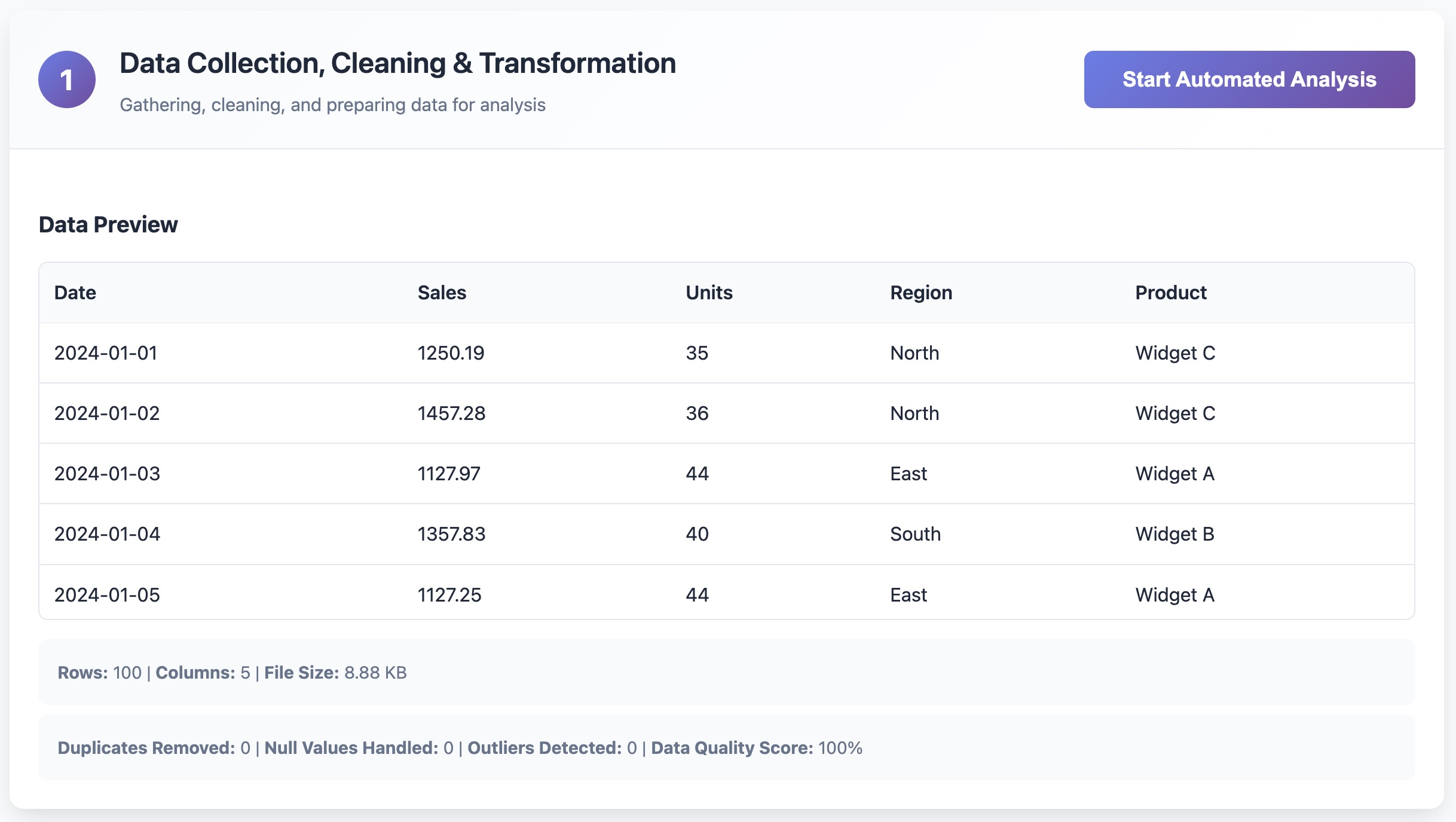Select the Sales column header
The image size is (1456, 822).
tap(442, 293)
